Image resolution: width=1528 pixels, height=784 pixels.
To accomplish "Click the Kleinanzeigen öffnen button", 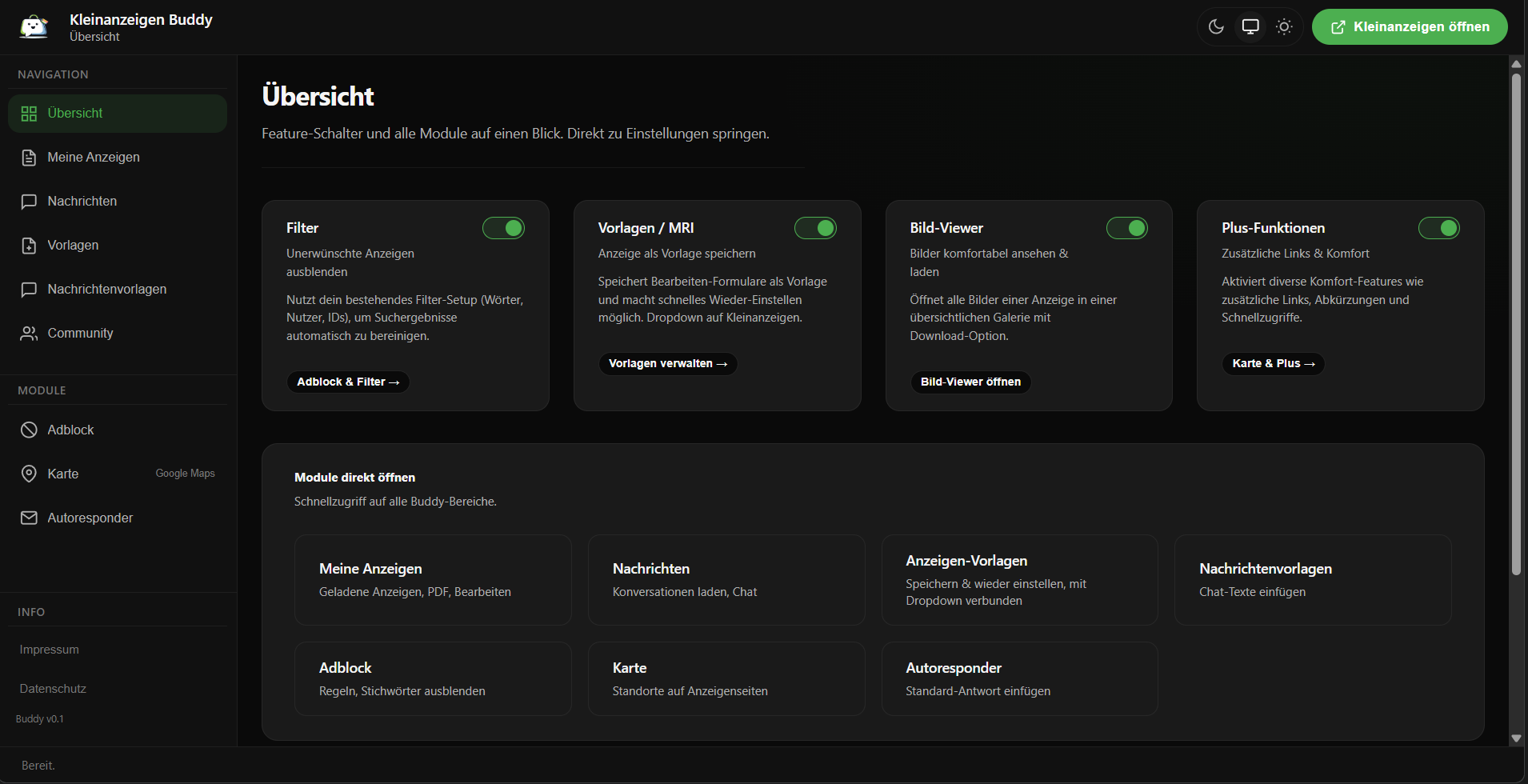I will (x=1409, y=26).
